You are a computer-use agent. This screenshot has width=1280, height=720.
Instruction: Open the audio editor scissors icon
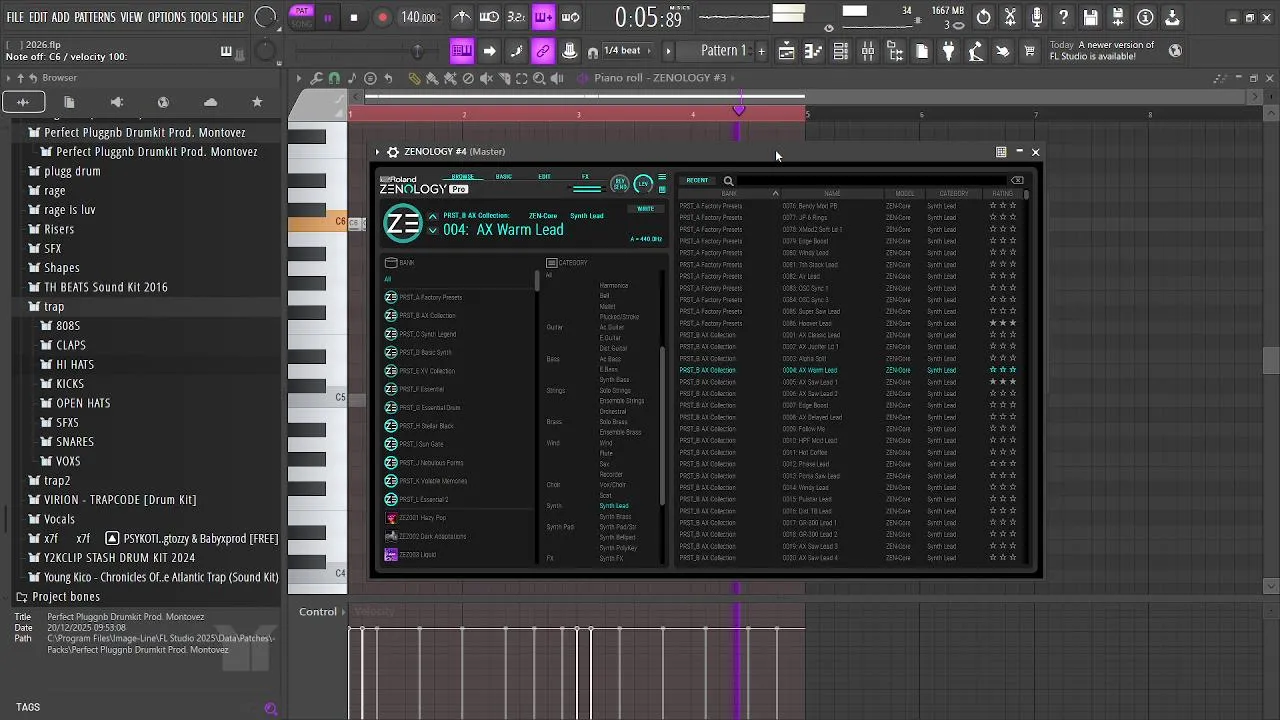[x=1010, y=17]
